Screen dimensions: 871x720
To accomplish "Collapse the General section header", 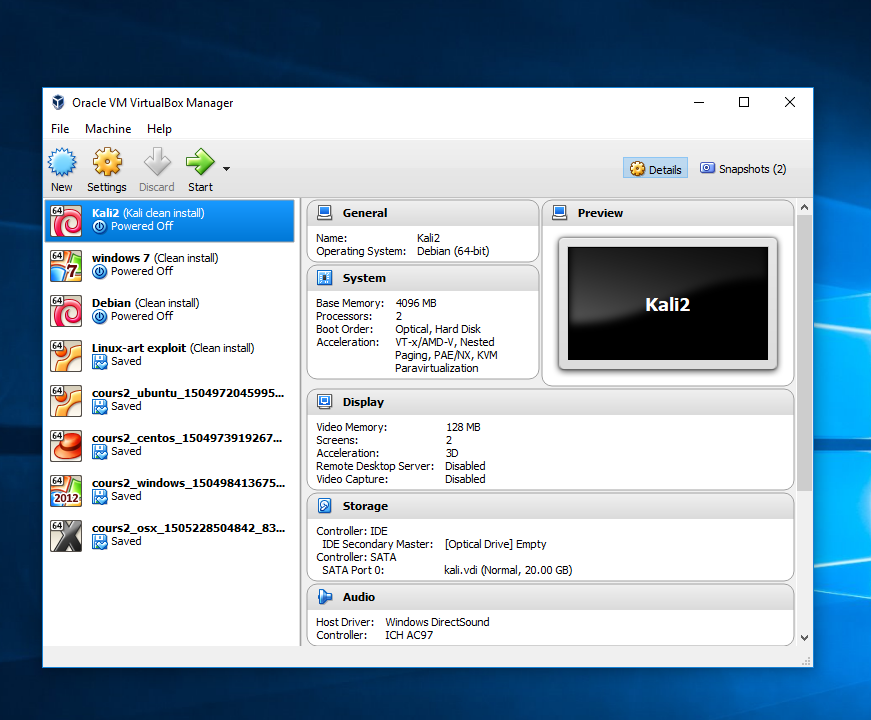I will coord(364,213).
